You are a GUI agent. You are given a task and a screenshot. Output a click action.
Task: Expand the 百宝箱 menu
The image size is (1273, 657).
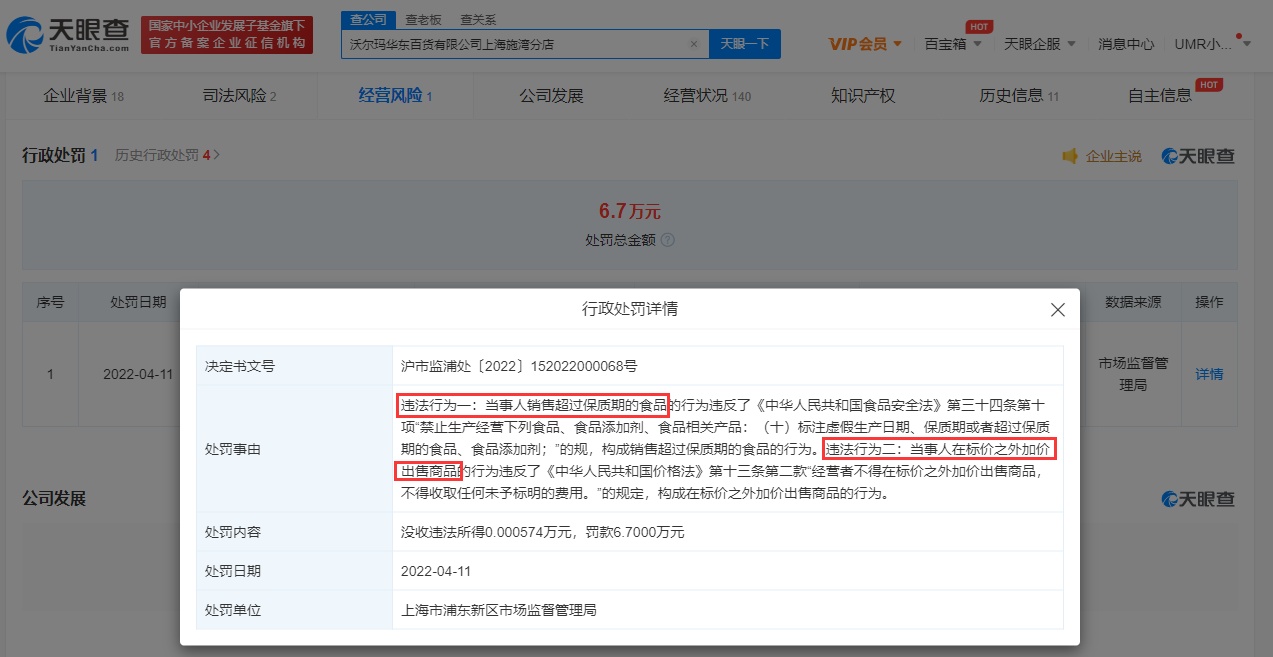[x=952, y=44]
